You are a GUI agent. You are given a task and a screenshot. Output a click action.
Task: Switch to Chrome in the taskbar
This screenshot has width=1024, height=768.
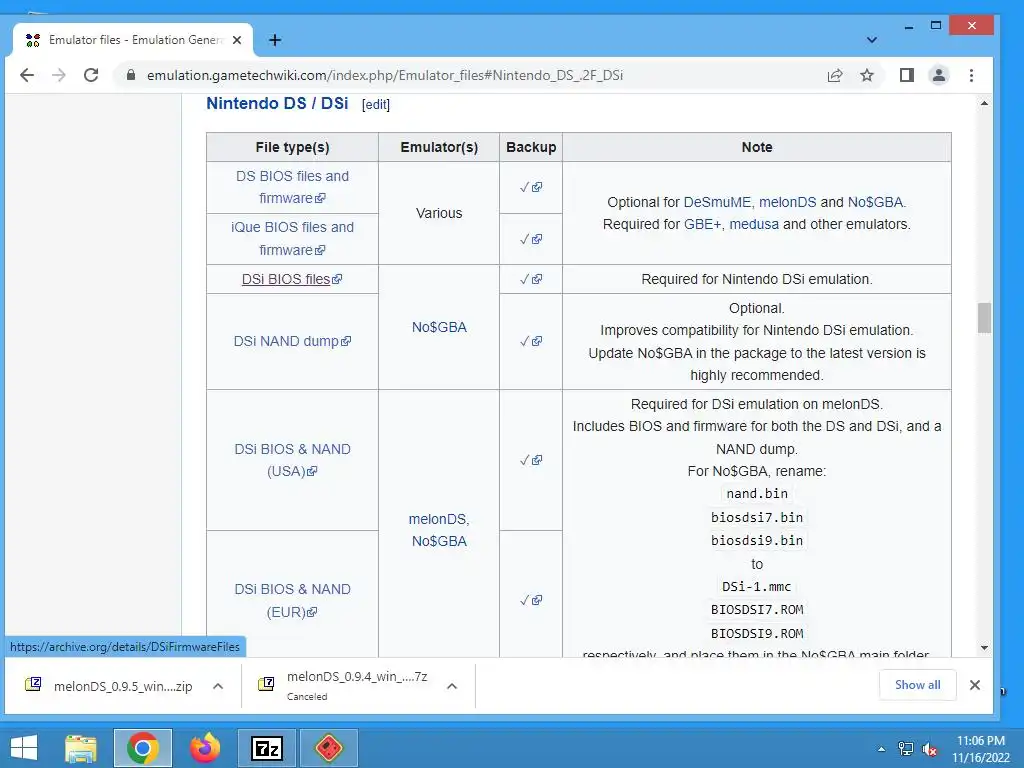(143, 748)
